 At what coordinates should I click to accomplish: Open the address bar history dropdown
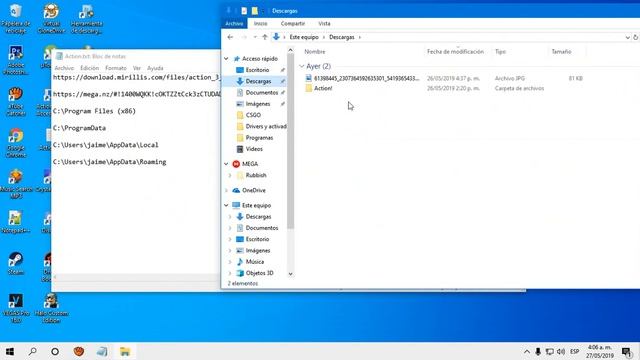click(x=627, y=37)
